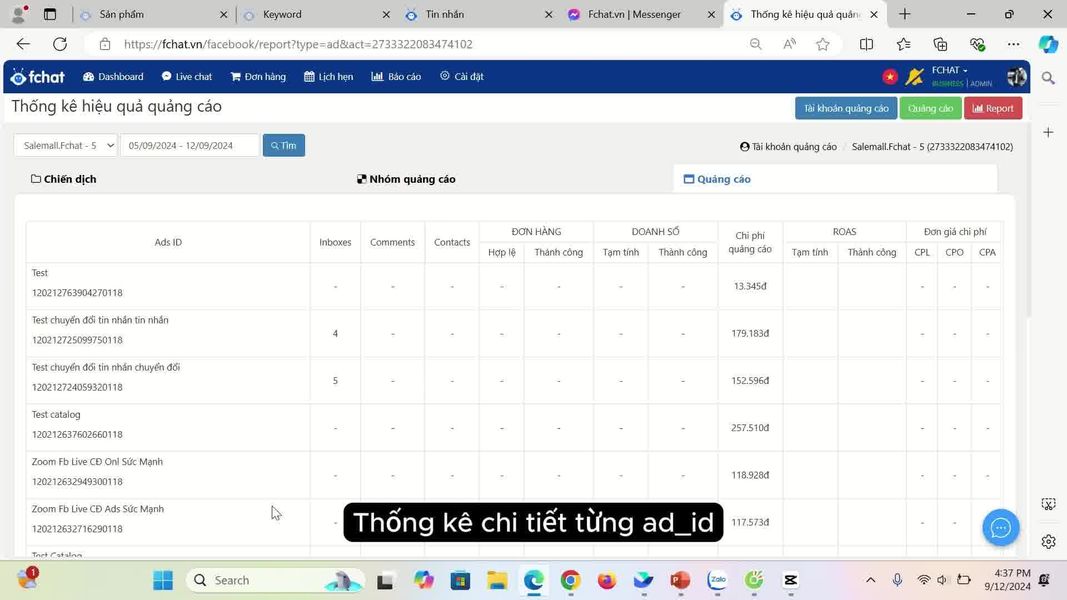Click Ads ID column header

point(168,242)
